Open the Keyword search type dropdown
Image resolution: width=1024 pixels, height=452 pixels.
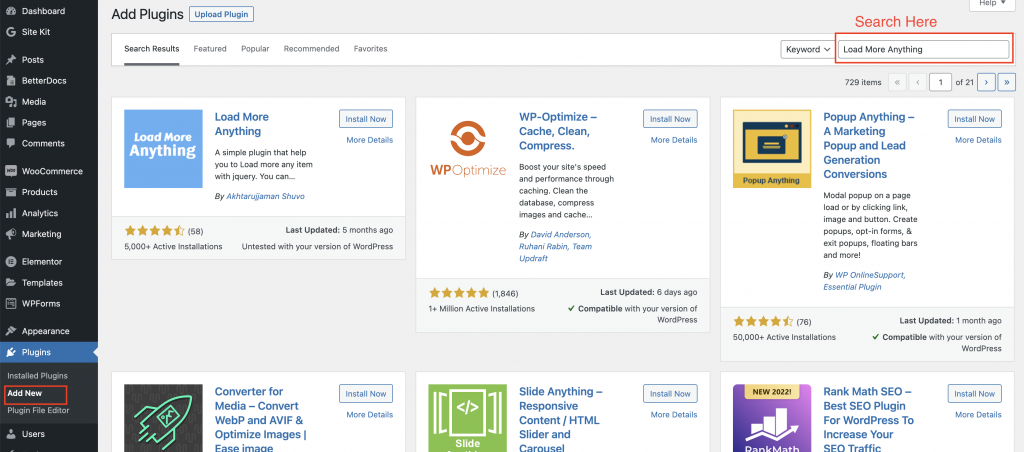pos(808,50)
